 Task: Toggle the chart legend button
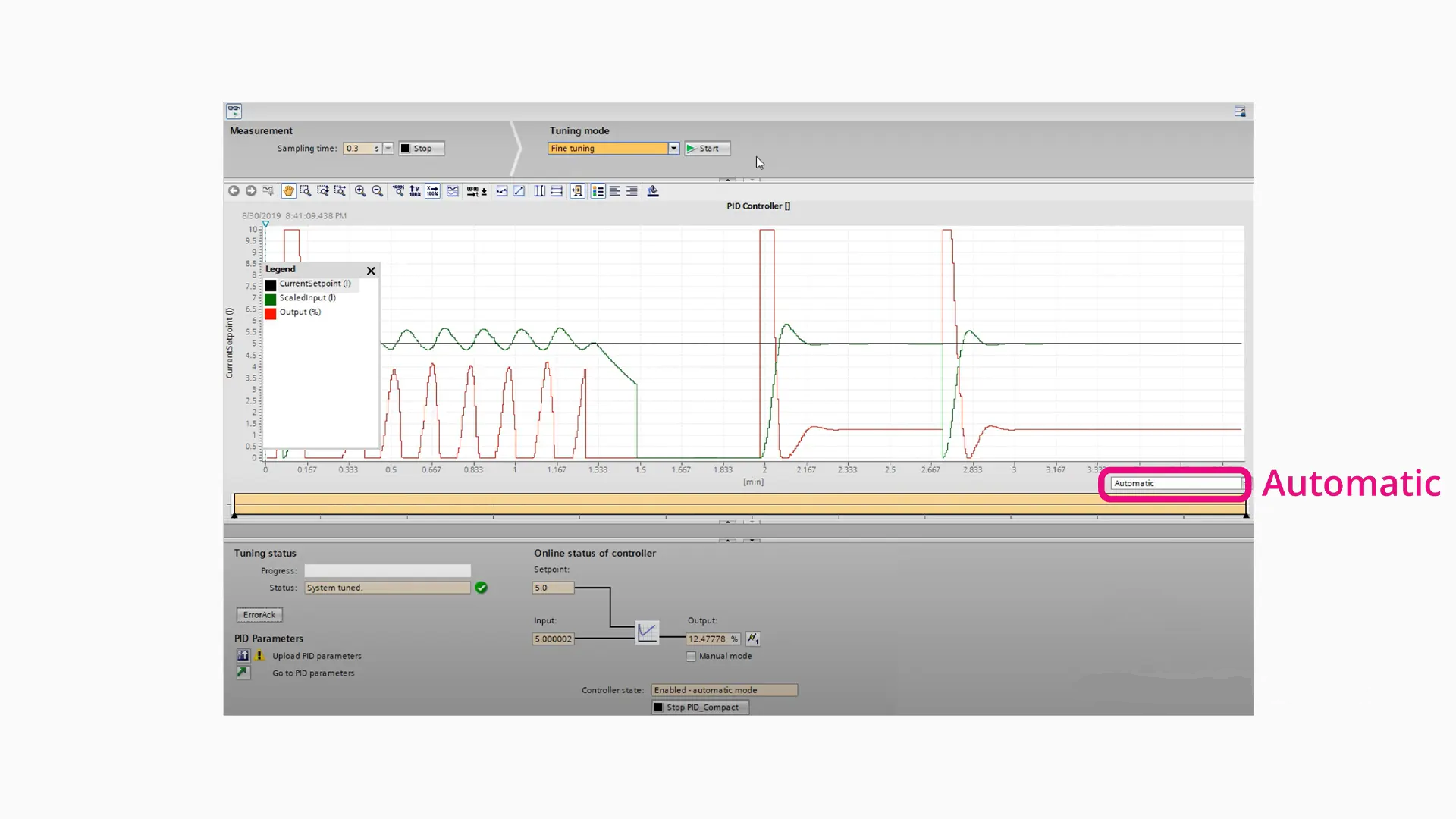pyautogui.click(x=598, y=191)
